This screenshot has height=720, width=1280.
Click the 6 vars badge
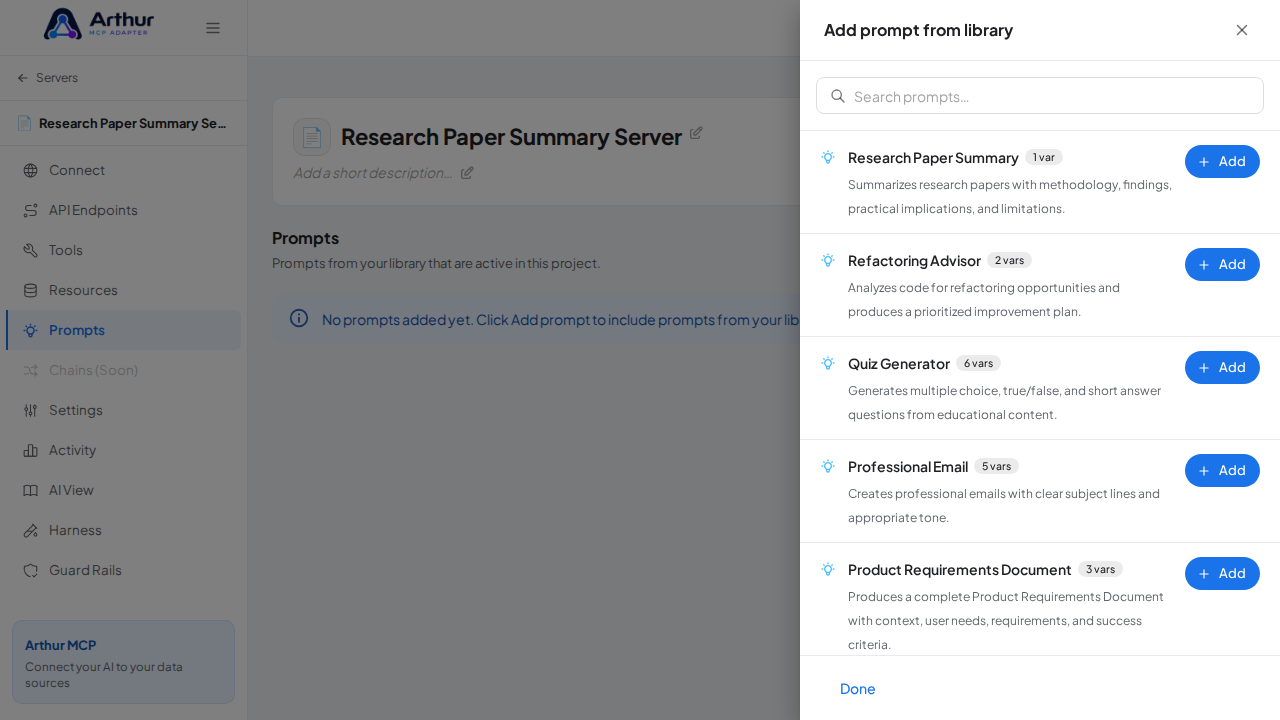978,363
